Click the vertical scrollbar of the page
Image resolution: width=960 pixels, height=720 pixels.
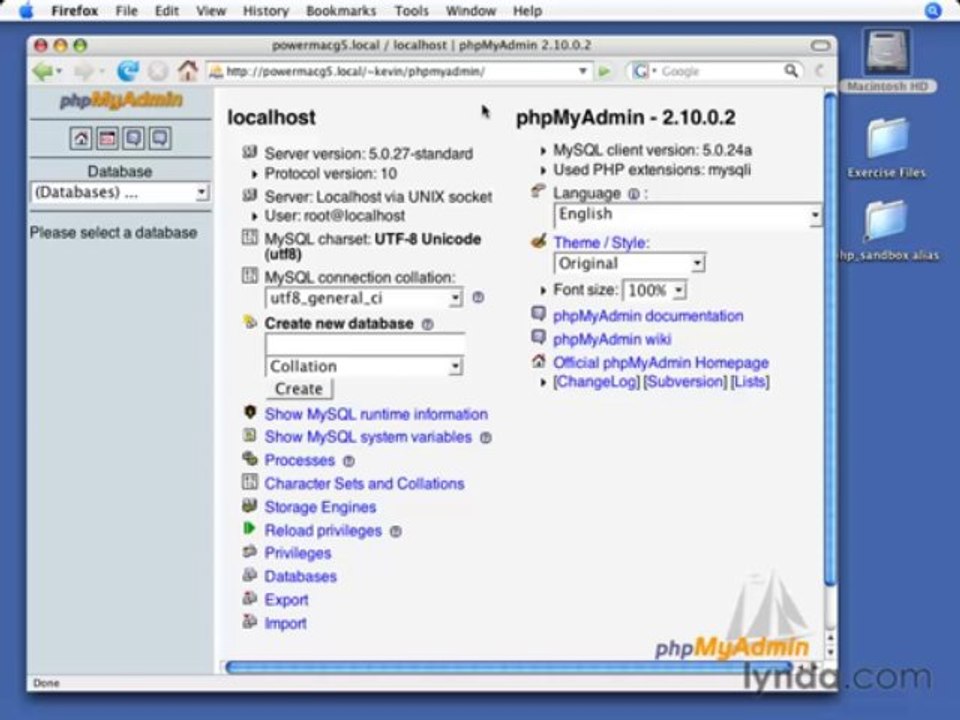point(830,339)
